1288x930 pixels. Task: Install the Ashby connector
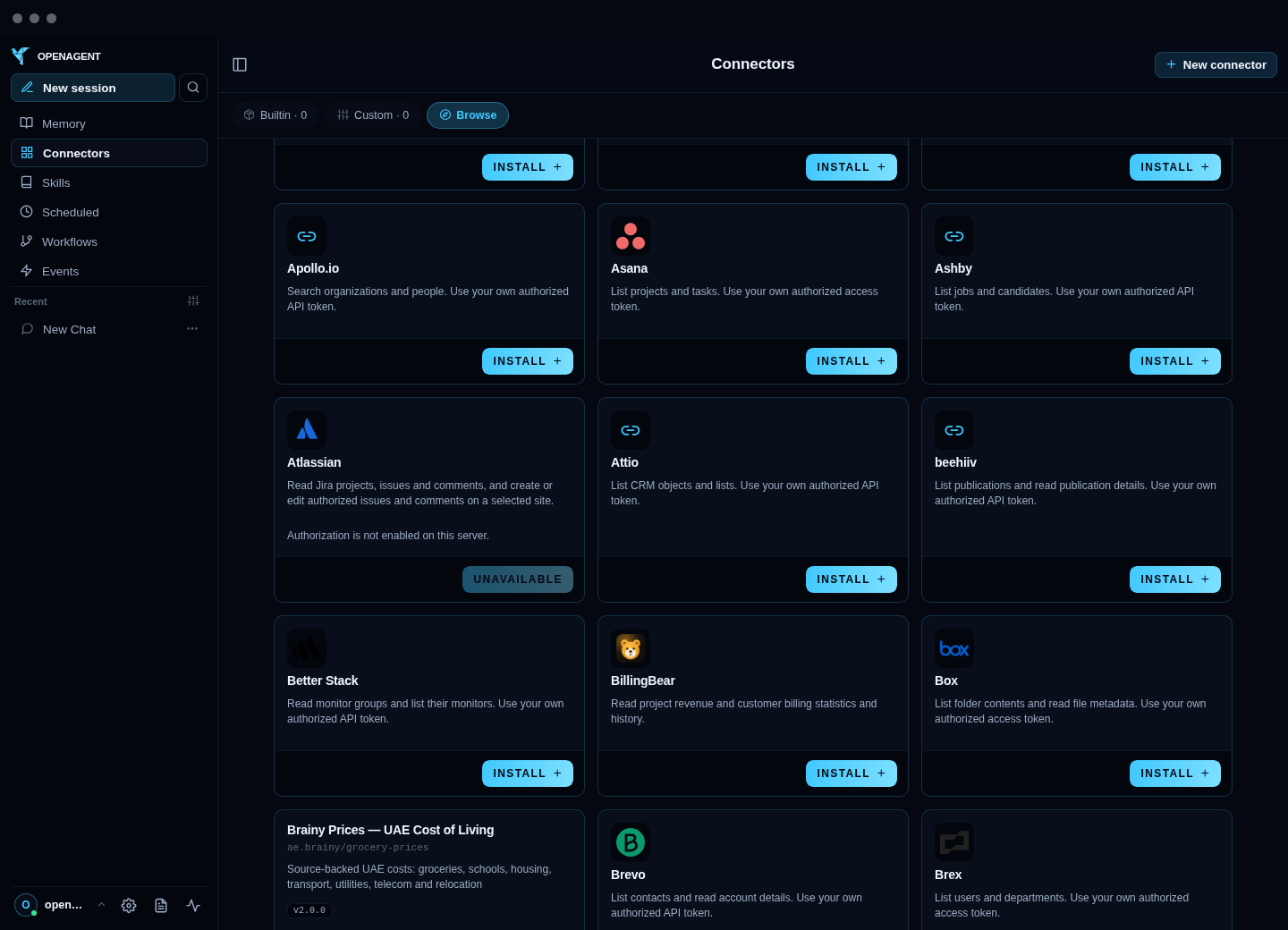coord(1175,361)
